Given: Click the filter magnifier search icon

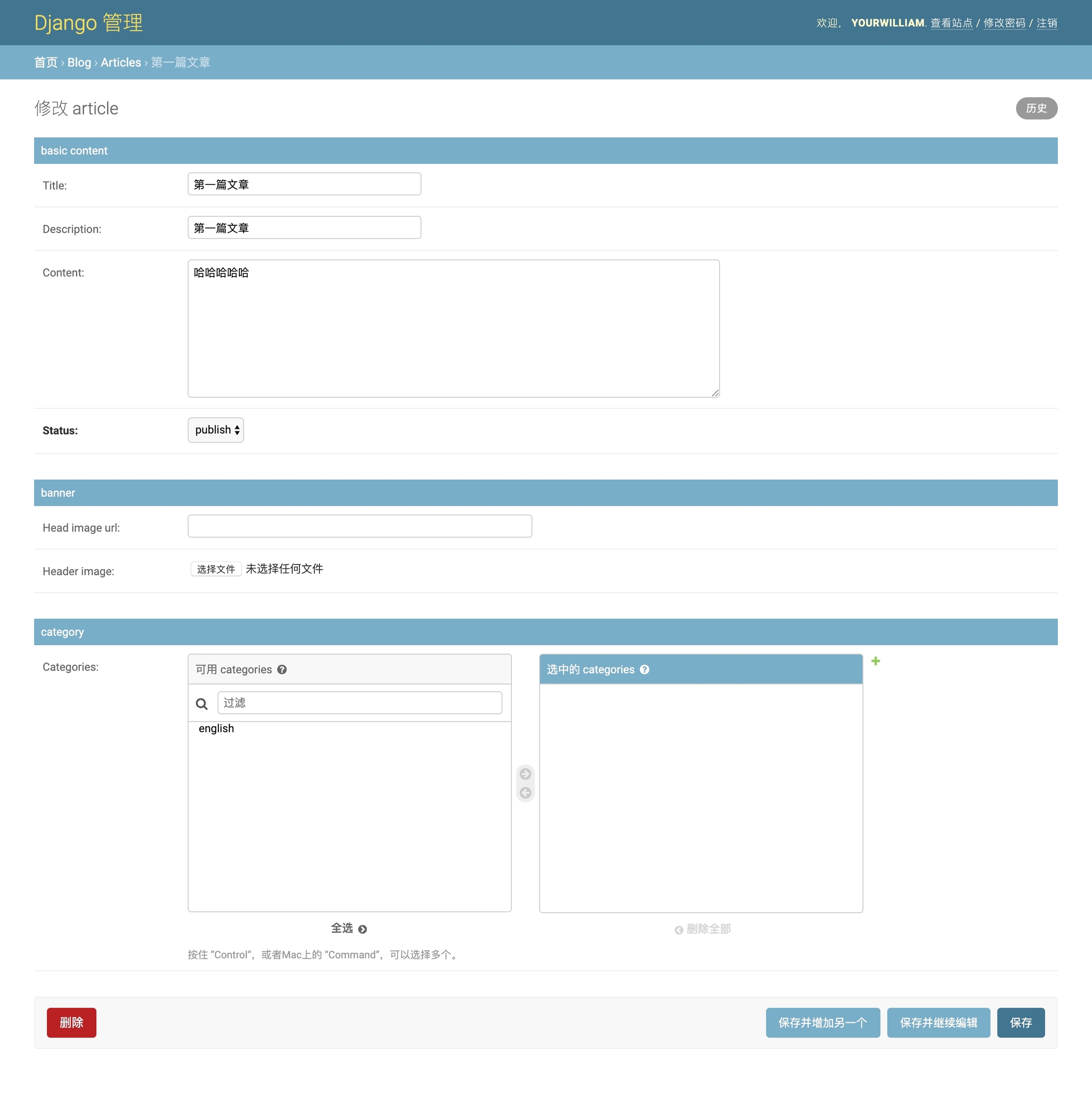Looking at the screenshot, I should 201,704.
